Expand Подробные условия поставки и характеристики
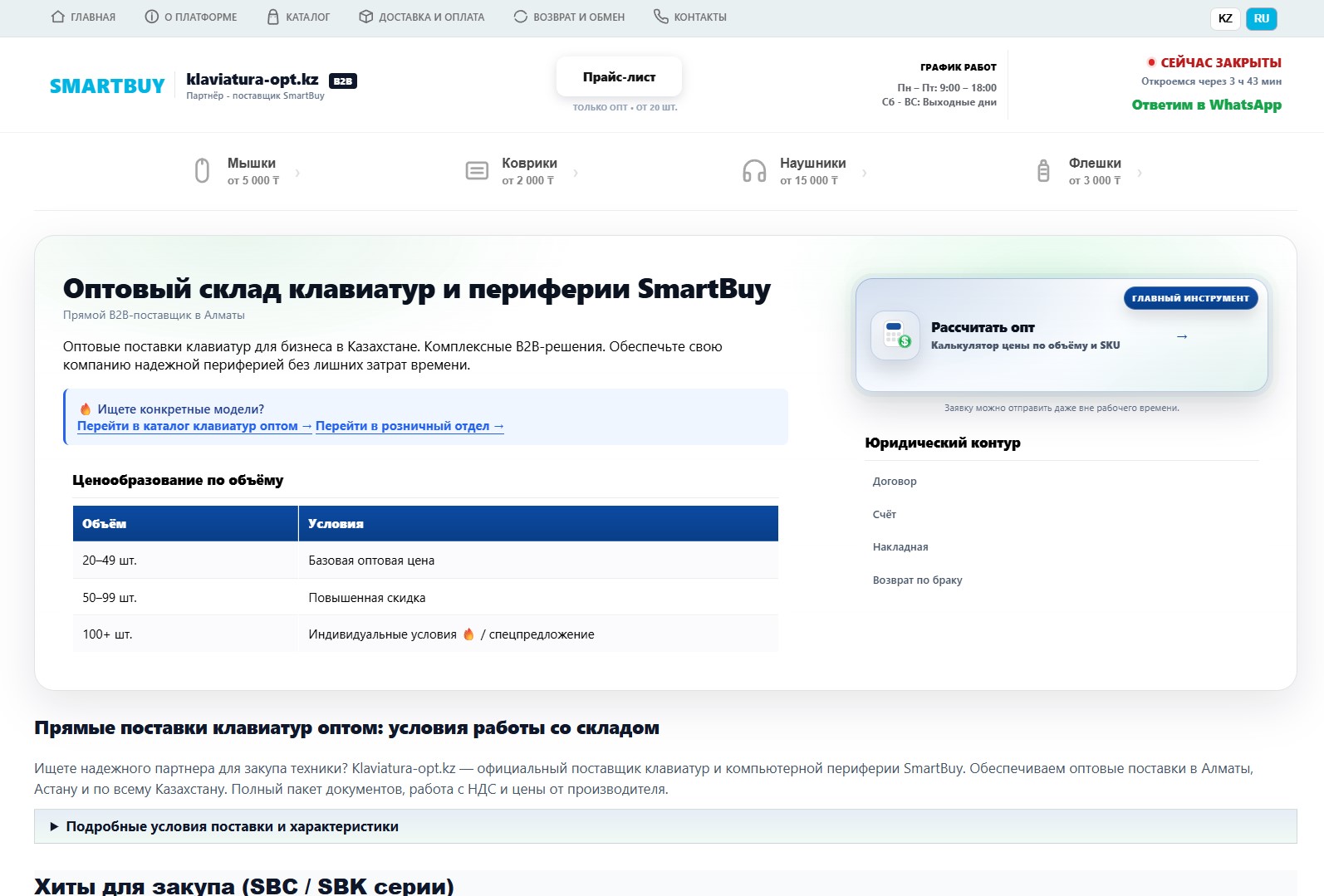The image size is (1324, 896). coord(232,826)
